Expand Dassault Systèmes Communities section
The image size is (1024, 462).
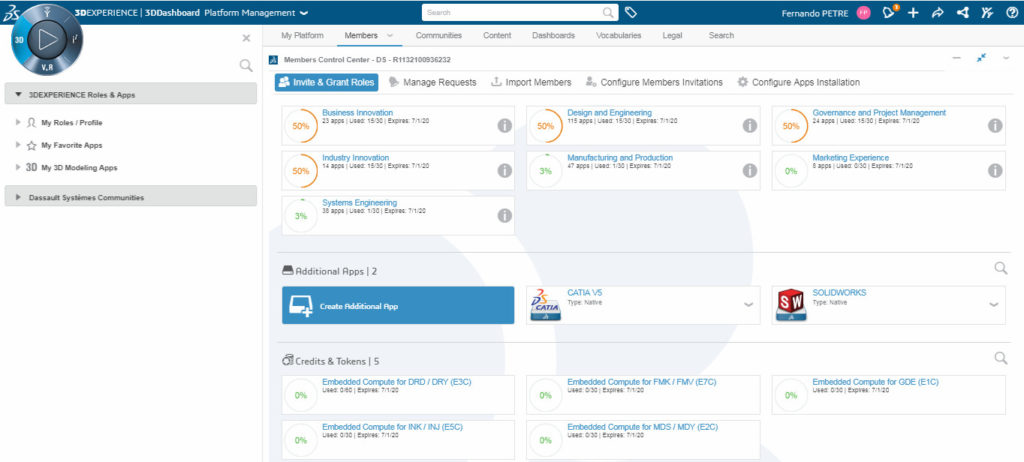click(x=18, y=197)
